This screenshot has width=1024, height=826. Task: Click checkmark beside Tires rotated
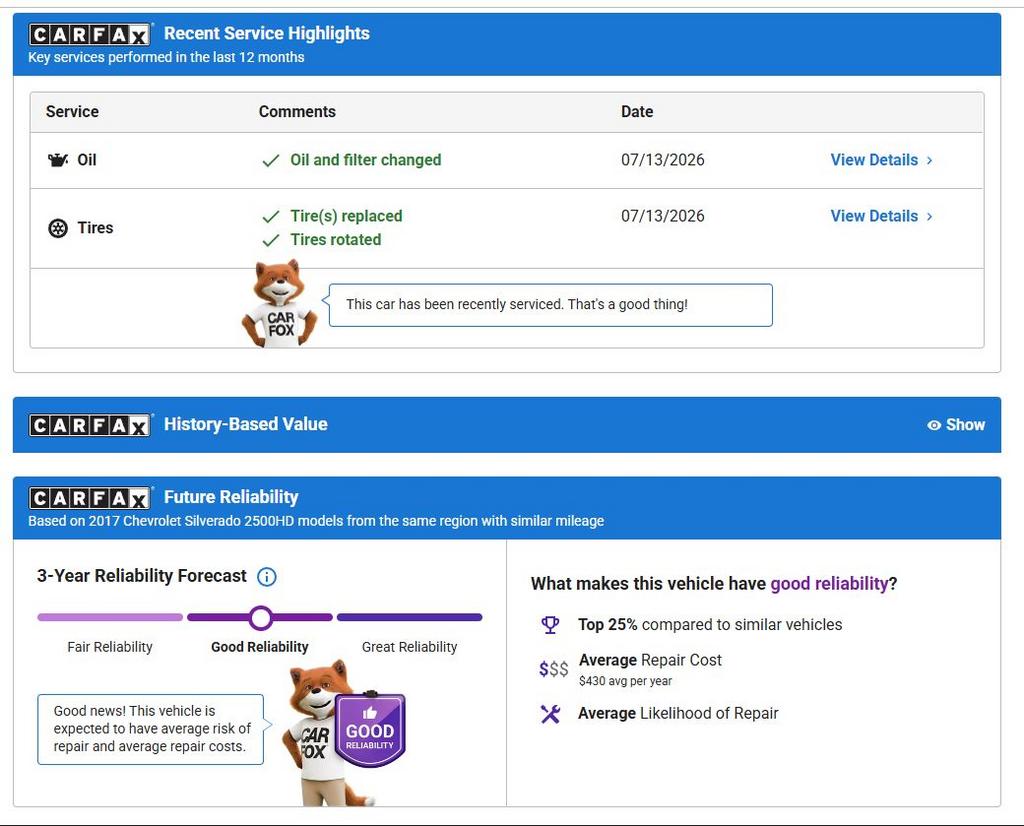270,240
